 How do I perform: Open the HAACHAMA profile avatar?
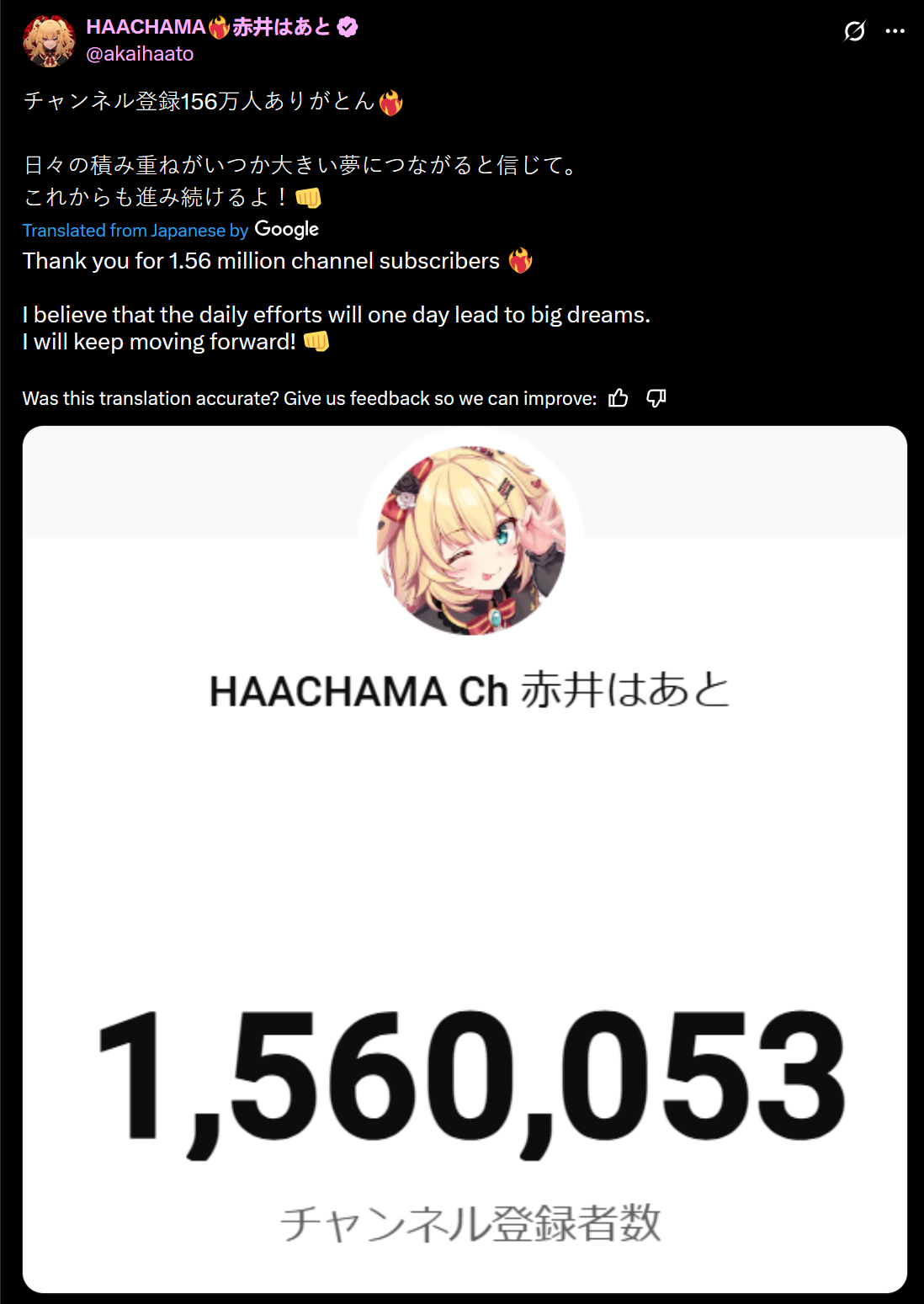click(x=49, y=40)
